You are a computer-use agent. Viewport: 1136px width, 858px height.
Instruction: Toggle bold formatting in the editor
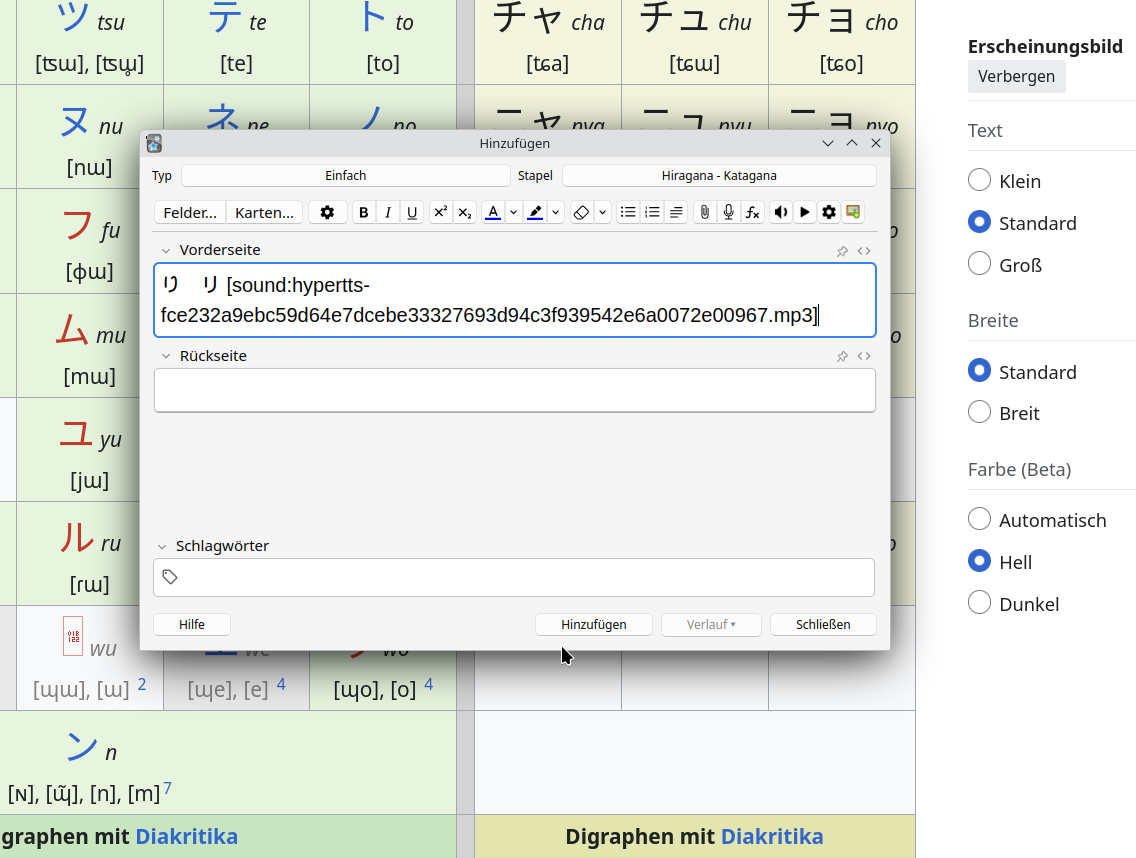coord(363,212)
